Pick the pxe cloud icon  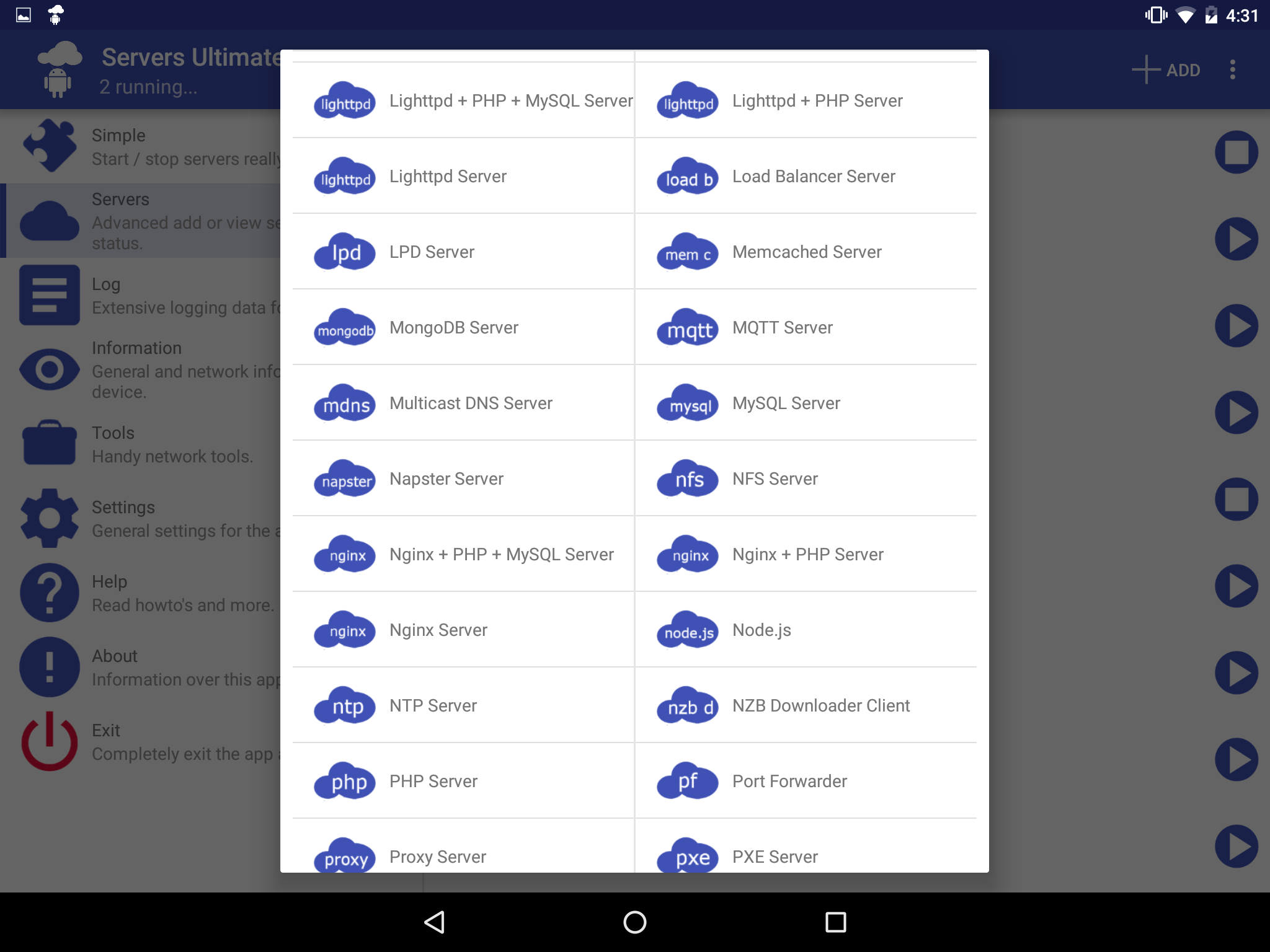click(688, 856)
